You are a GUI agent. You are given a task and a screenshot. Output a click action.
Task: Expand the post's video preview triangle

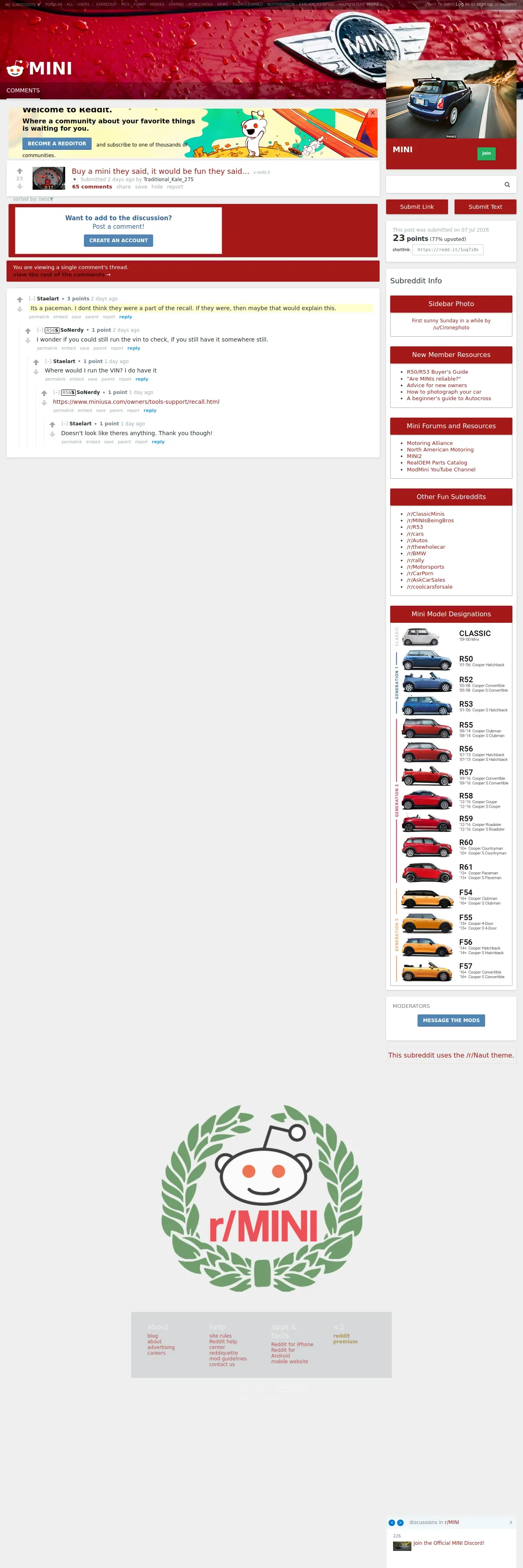pyautogui.click(x=75, y=180)
